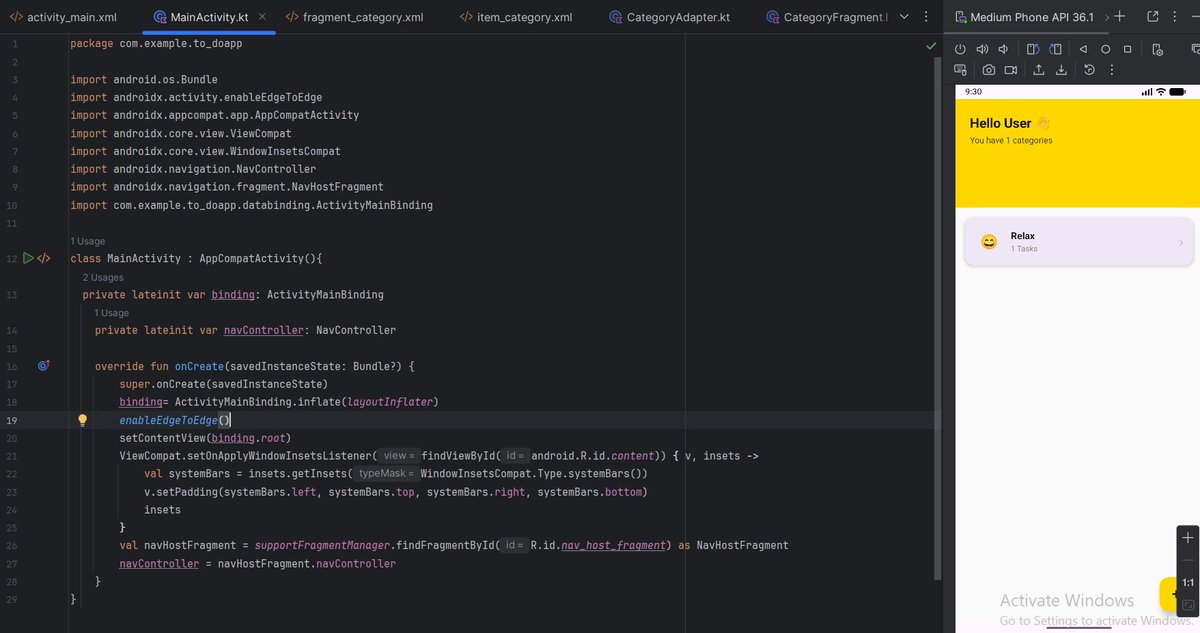Screen dimensions: 1200x633
Task: Click 'setContentView(binding.root)' on line 20
Action: click(x=203, y=438)
